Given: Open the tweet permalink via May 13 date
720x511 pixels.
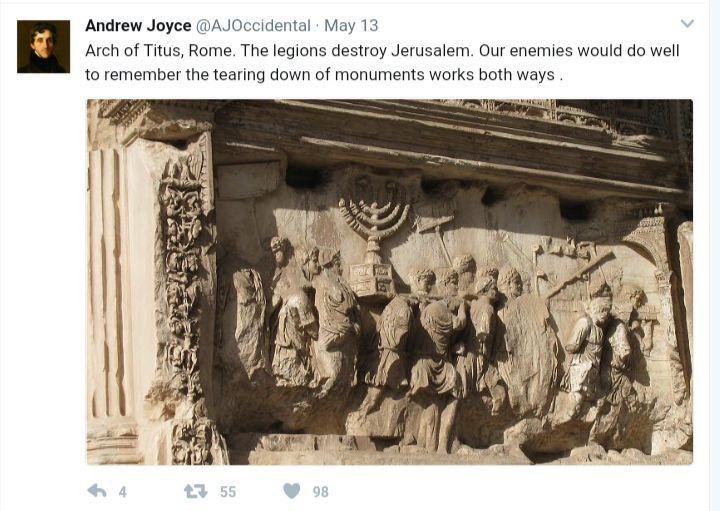Looking at the screenshot, I should click(351, 26).
